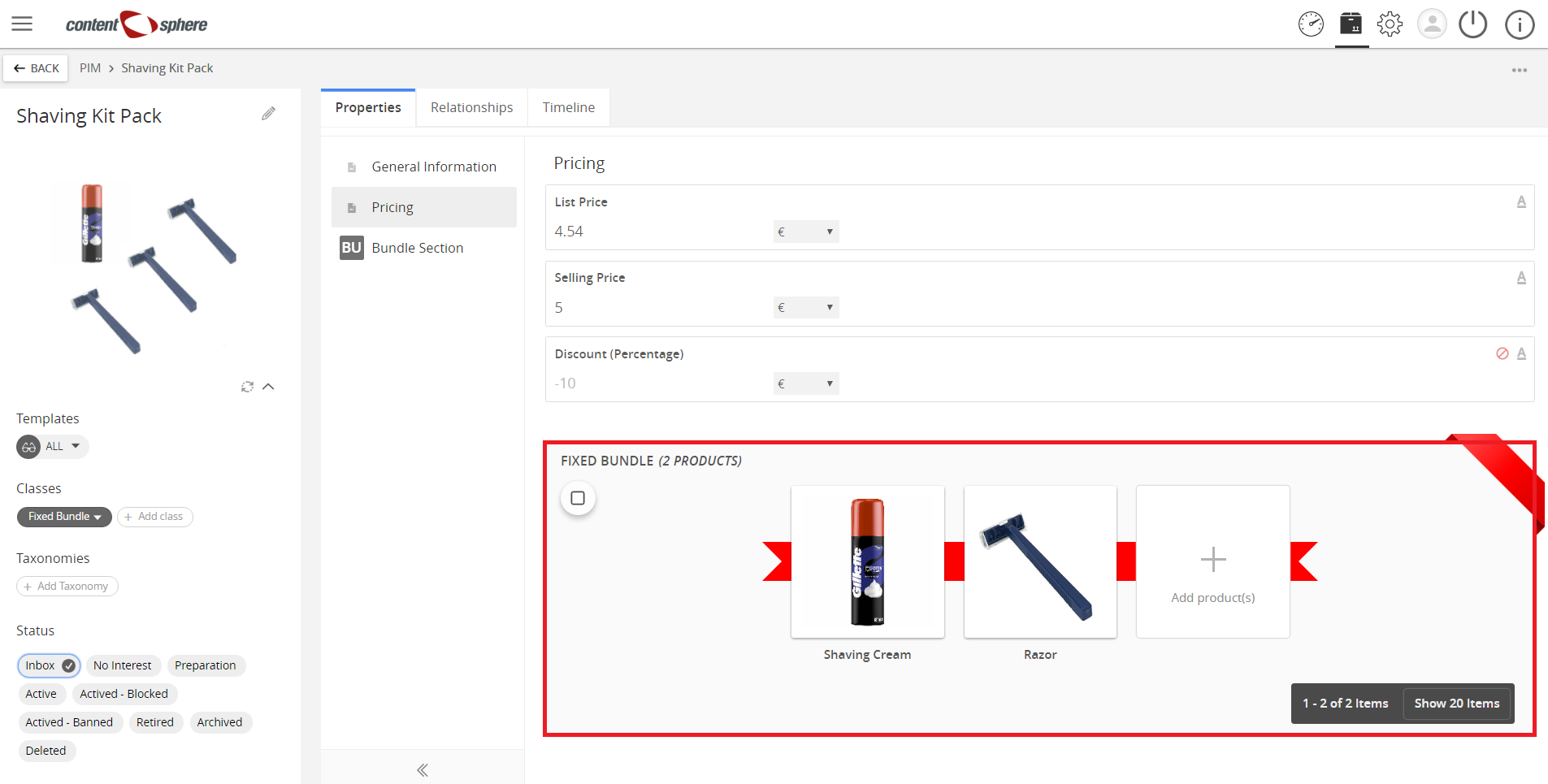Screen dimensions: 1548x784
Task: Switch to the Relationships tab
Action: click(471, 107)
